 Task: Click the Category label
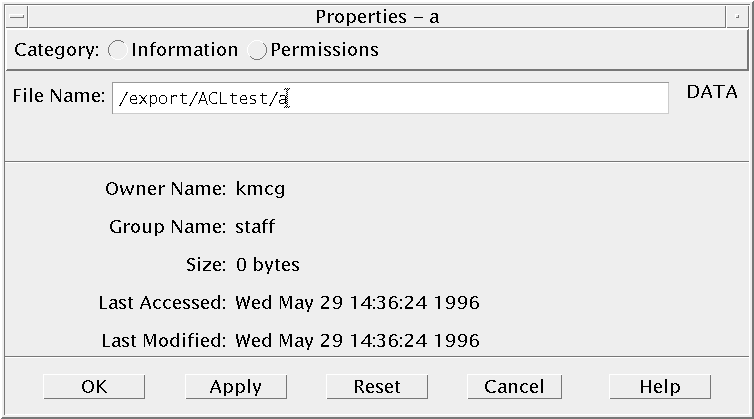click(56, 50)
